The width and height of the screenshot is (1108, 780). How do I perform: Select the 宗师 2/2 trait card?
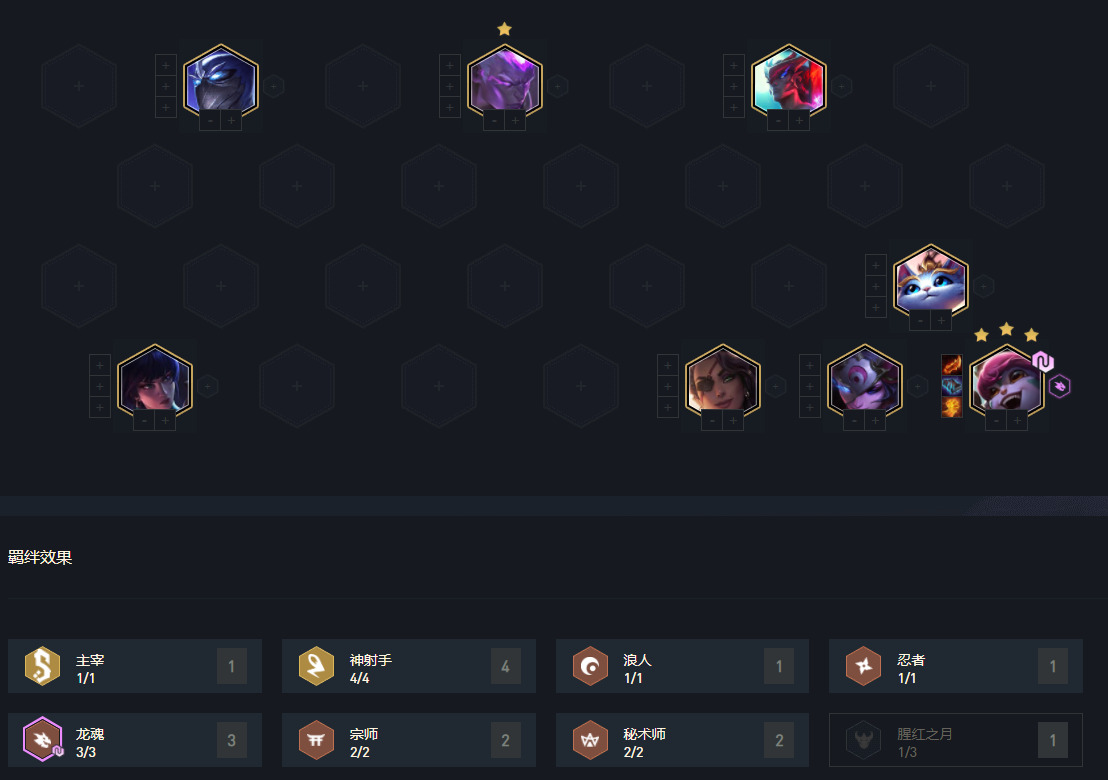408,740
